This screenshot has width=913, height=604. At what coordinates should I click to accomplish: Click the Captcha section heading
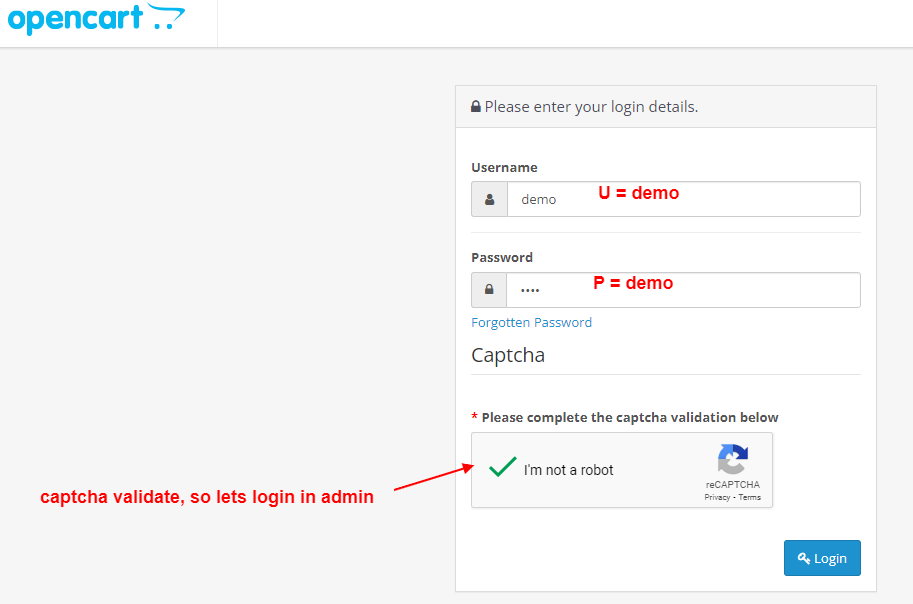coord(508,355)
